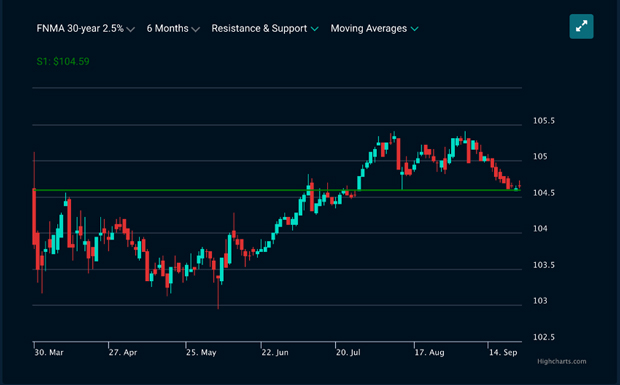
Task: Open the Highcharts.com credit link
Action: (561, 361)
